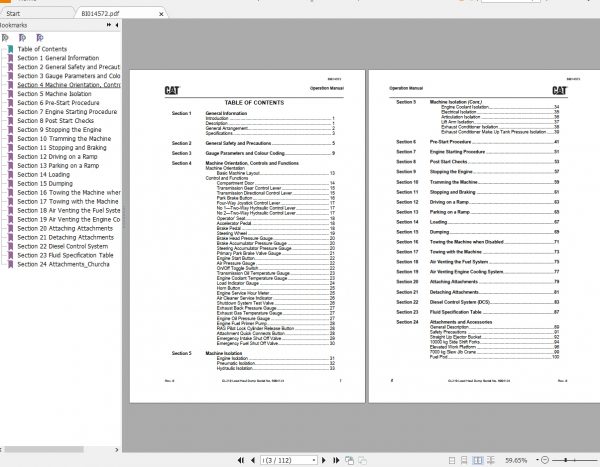
Task: Close the BI014572.pdf tab
Action: (x=161, y=14)
